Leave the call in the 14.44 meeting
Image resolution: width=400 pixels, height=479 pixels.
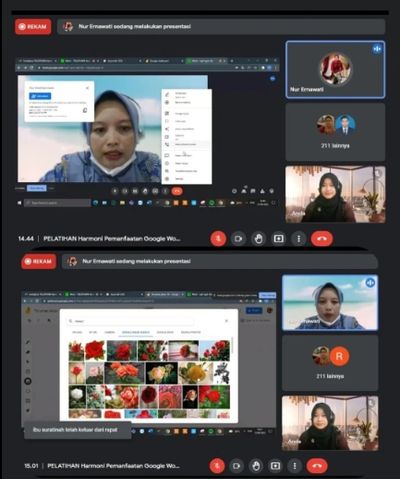click(x=322, y=239)
